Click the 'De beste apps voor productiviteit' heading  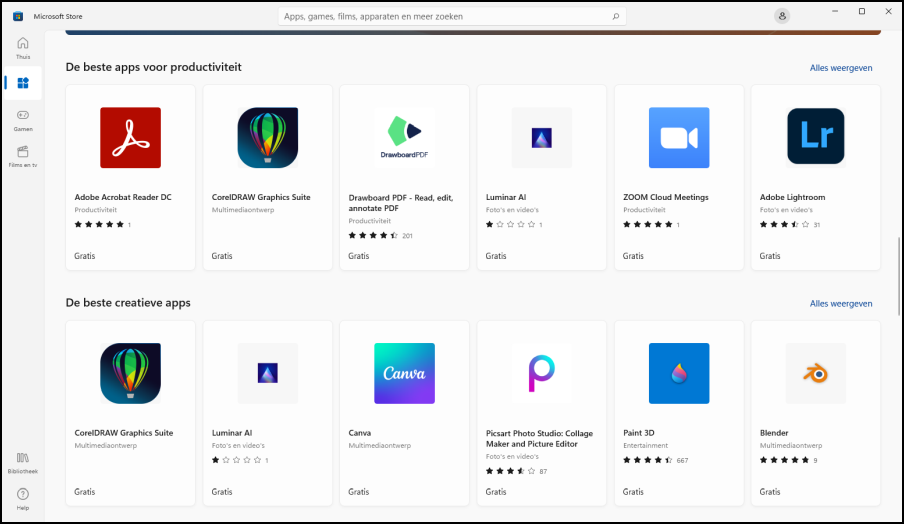click(153, 67)
